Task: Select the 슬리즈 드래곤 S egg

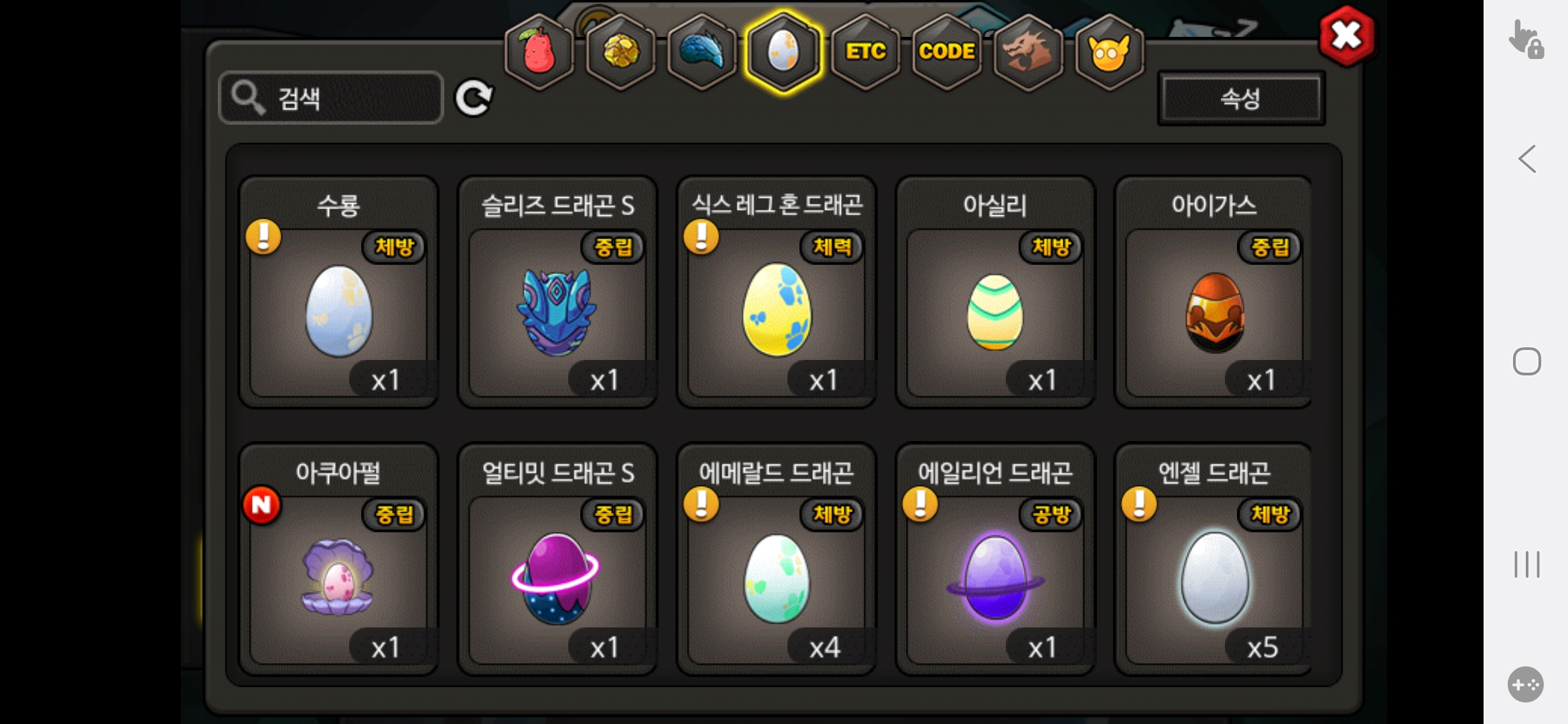Action: tap(558, 292)
